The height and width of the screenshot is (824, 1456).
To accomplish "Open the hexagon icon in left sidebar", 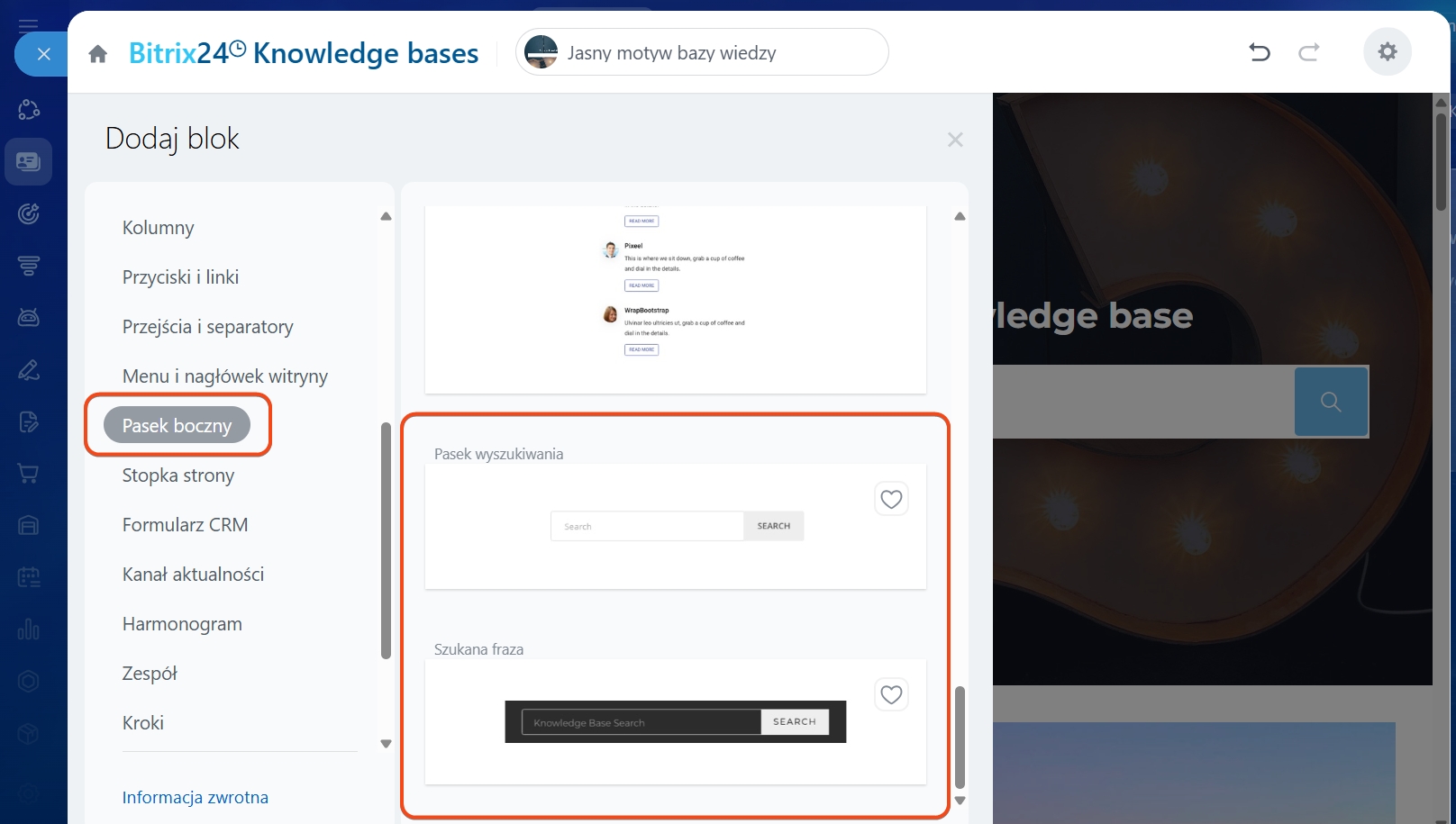I will [x=29, y=682].
